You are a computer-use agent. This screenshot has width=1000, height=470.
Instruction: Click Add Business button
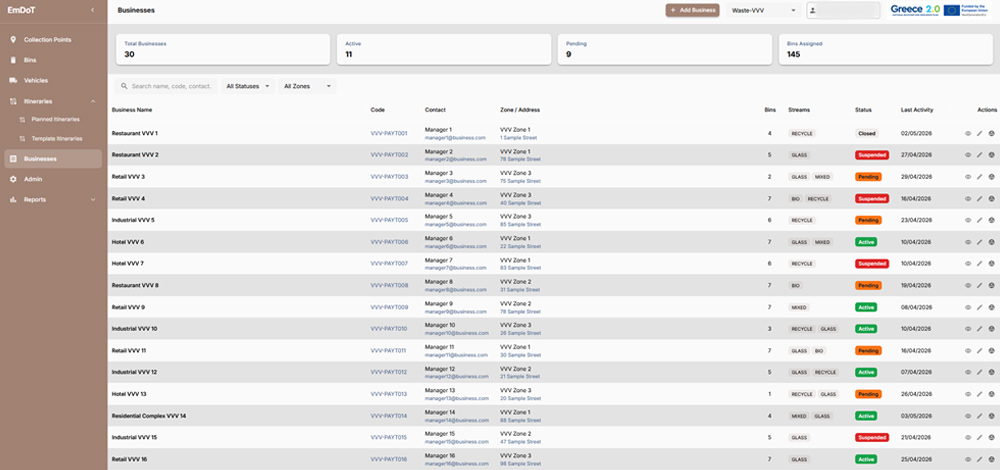[x=693, y=10]
